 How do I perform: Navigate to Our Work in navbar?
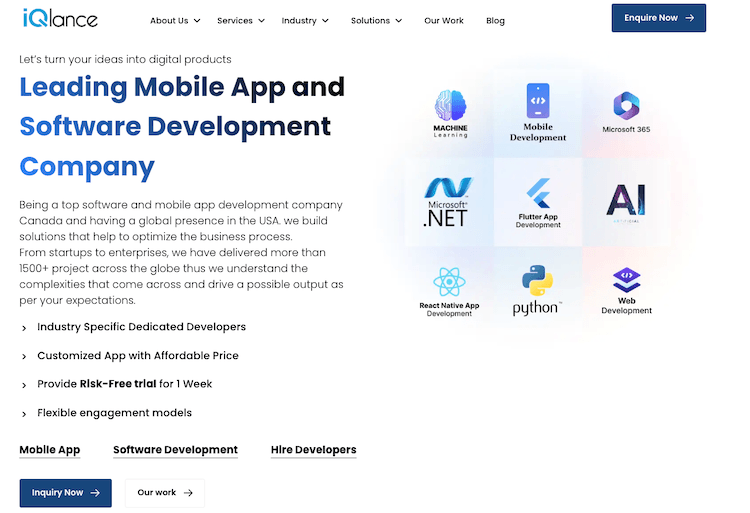pyautogui.click(x=444, y=20)
